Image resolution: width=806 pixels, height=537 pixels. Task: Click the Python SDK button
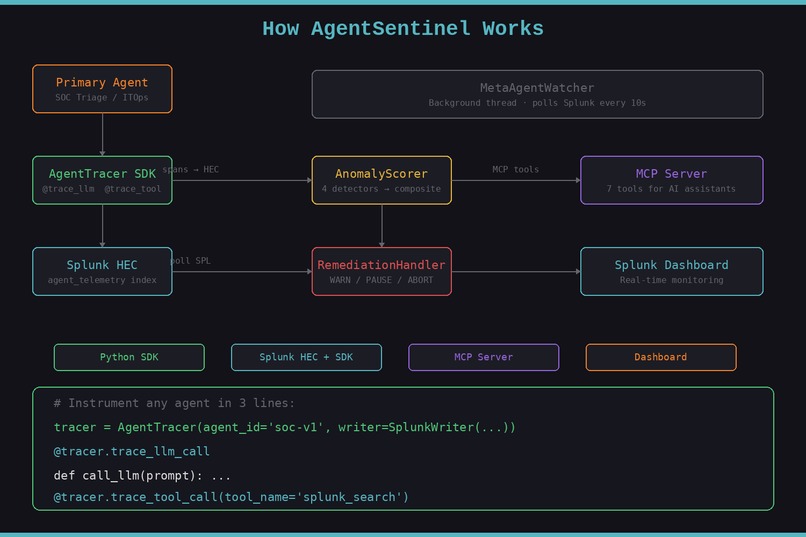[129, 357]
